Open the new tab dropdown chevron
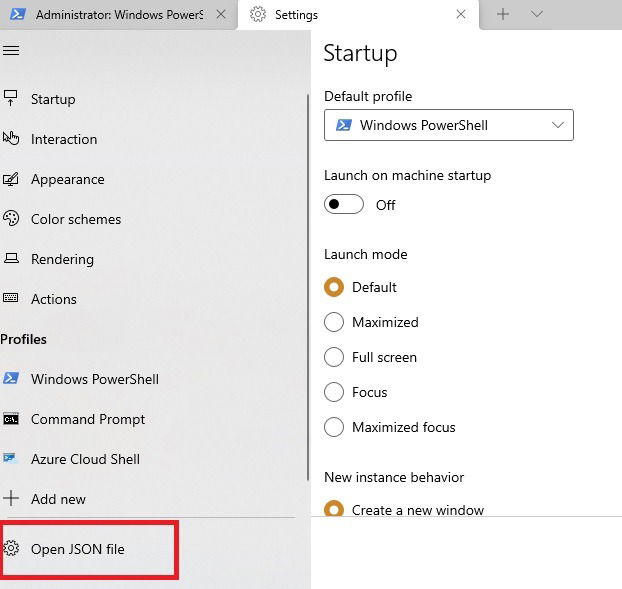 (x=536, y=14)
